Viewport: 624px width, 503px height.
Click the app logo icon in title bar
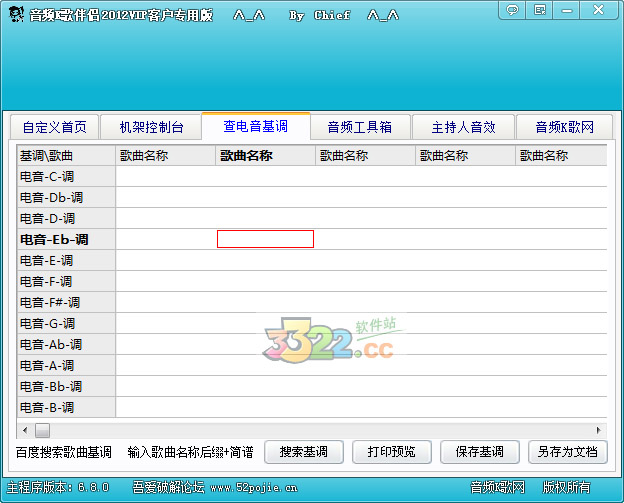pos(16,15)
